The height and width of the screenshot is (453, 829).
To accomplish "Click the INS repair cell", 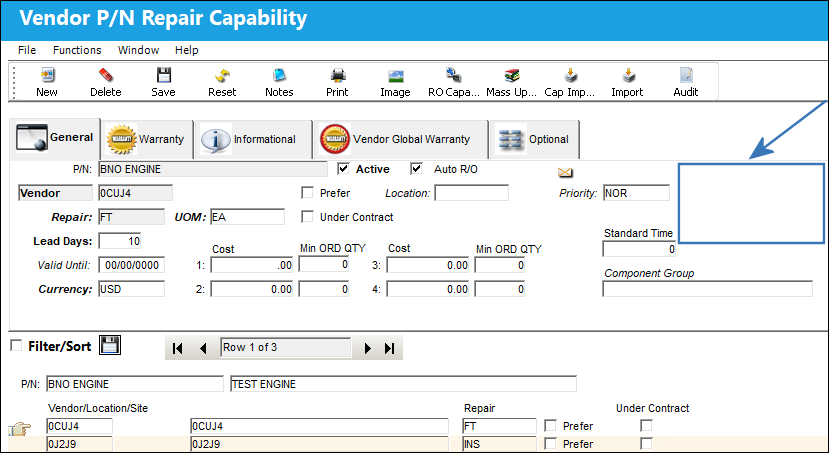I will coord(499,444).
